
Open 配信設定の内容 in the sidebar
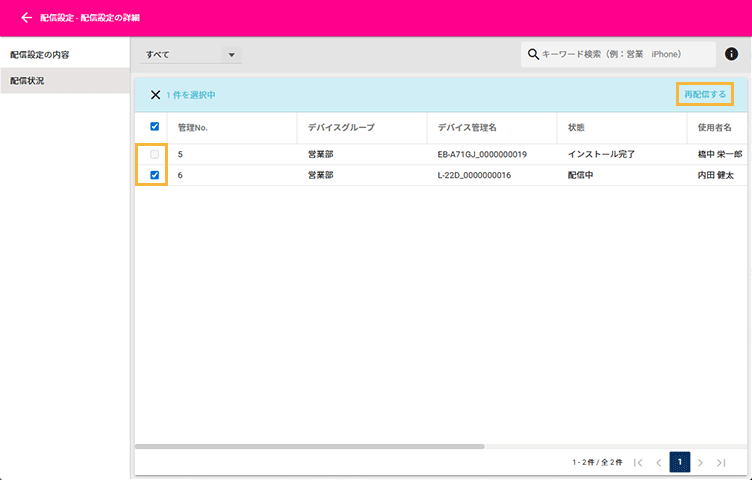coord(65,55)
